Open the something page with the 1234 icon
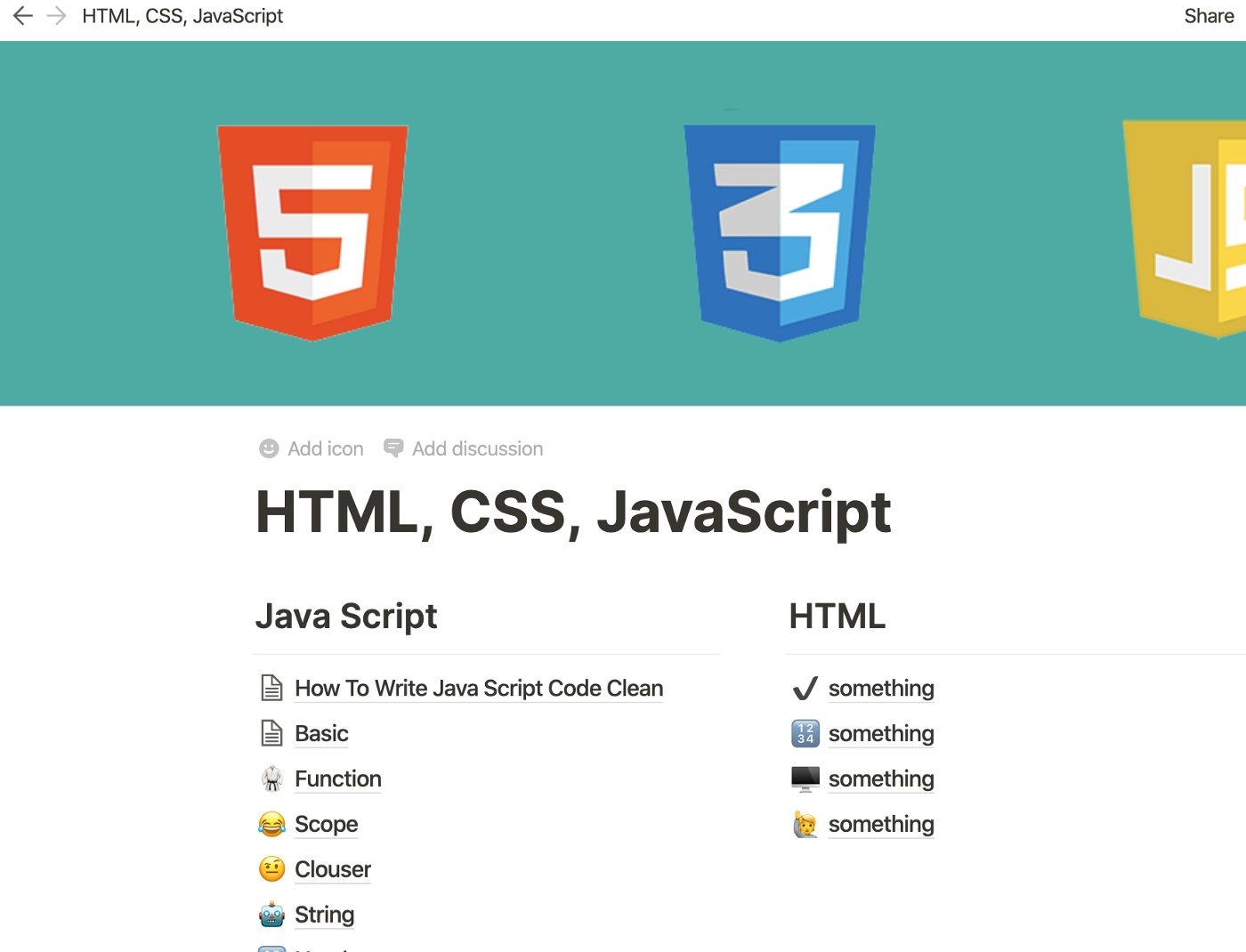 (881, 734)
